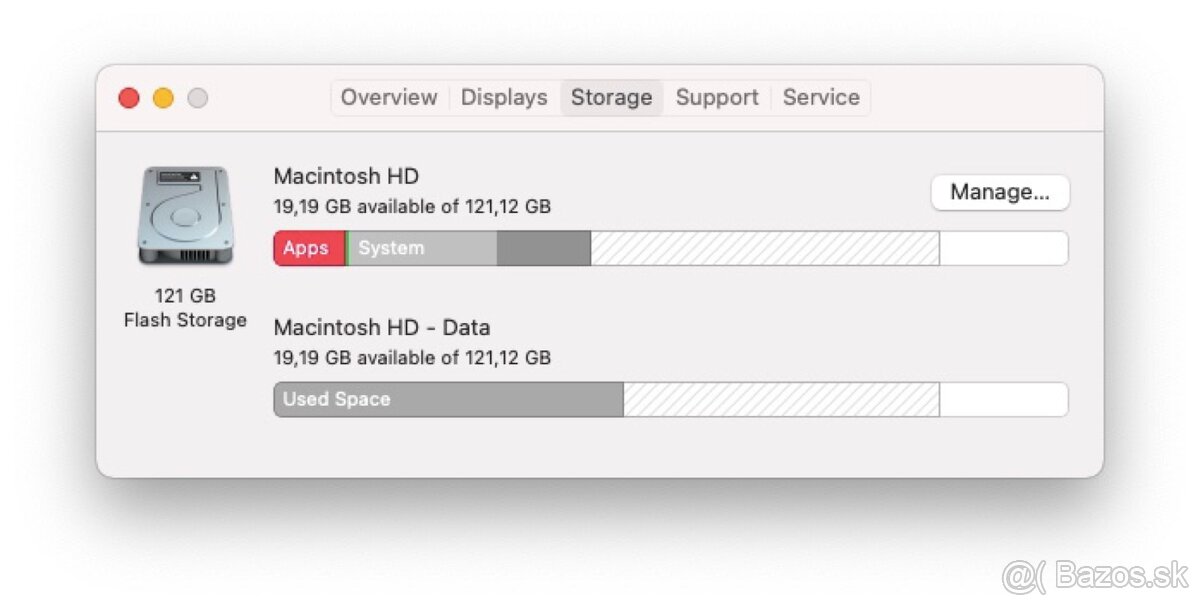Image resolution: width=1200 pixels, height=605 pixels.
Task: Select the Support tab
Action: pos(717,97)
